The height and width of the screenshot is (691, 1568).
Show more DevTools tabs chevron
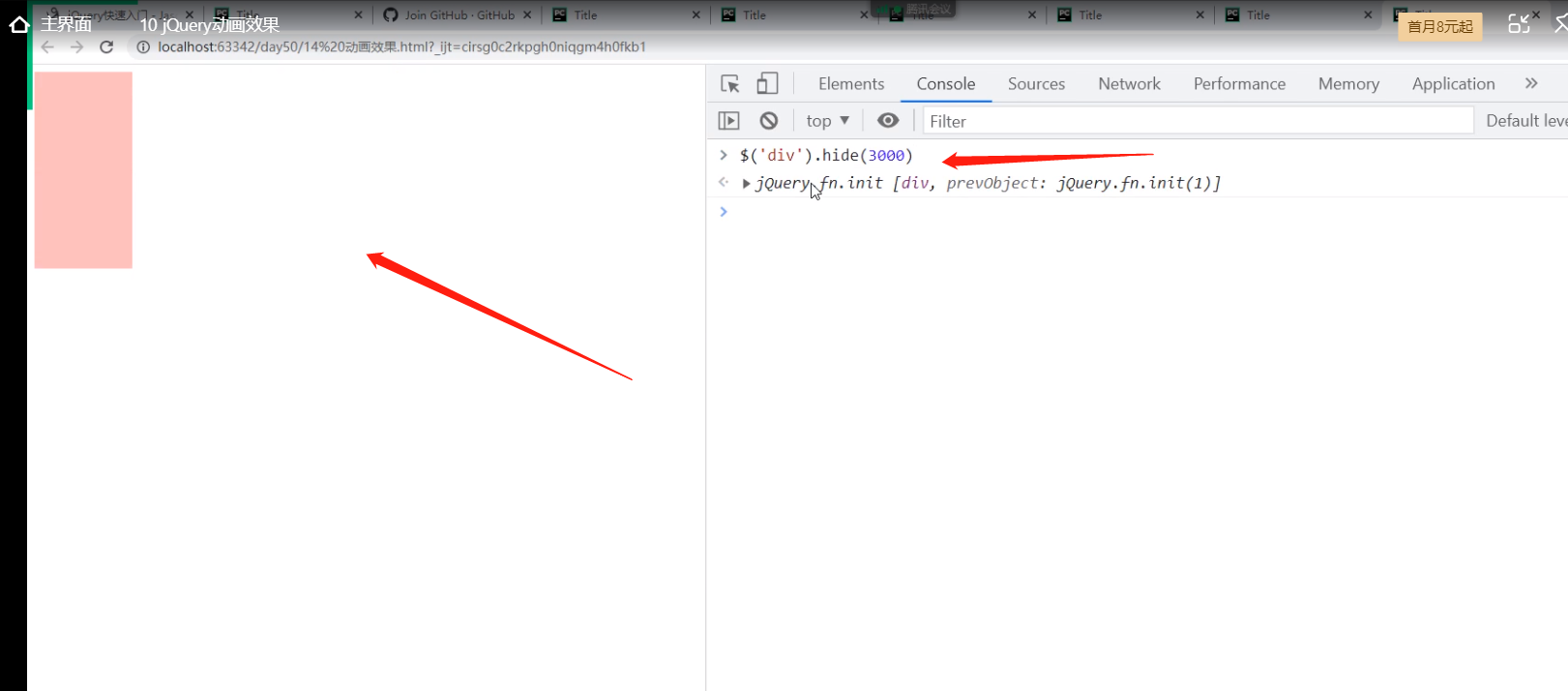tap(1531, 83)
